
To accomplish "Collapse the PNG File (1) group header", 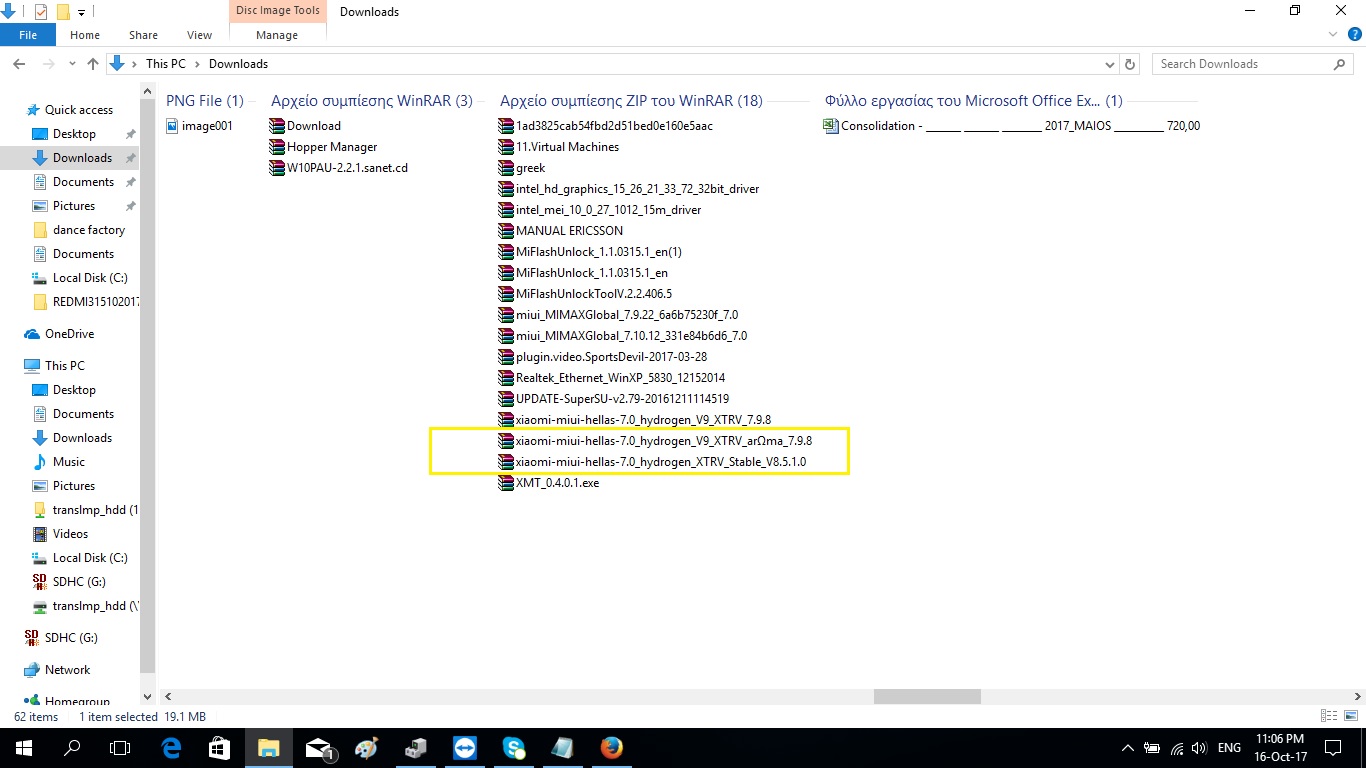I will 205,101.
